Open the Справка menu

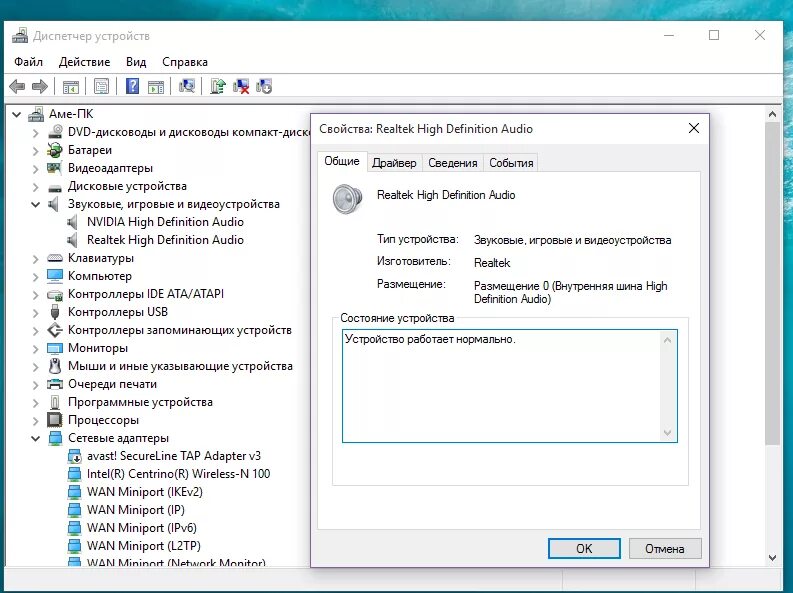pyautogui.click(x=185, y=62)
